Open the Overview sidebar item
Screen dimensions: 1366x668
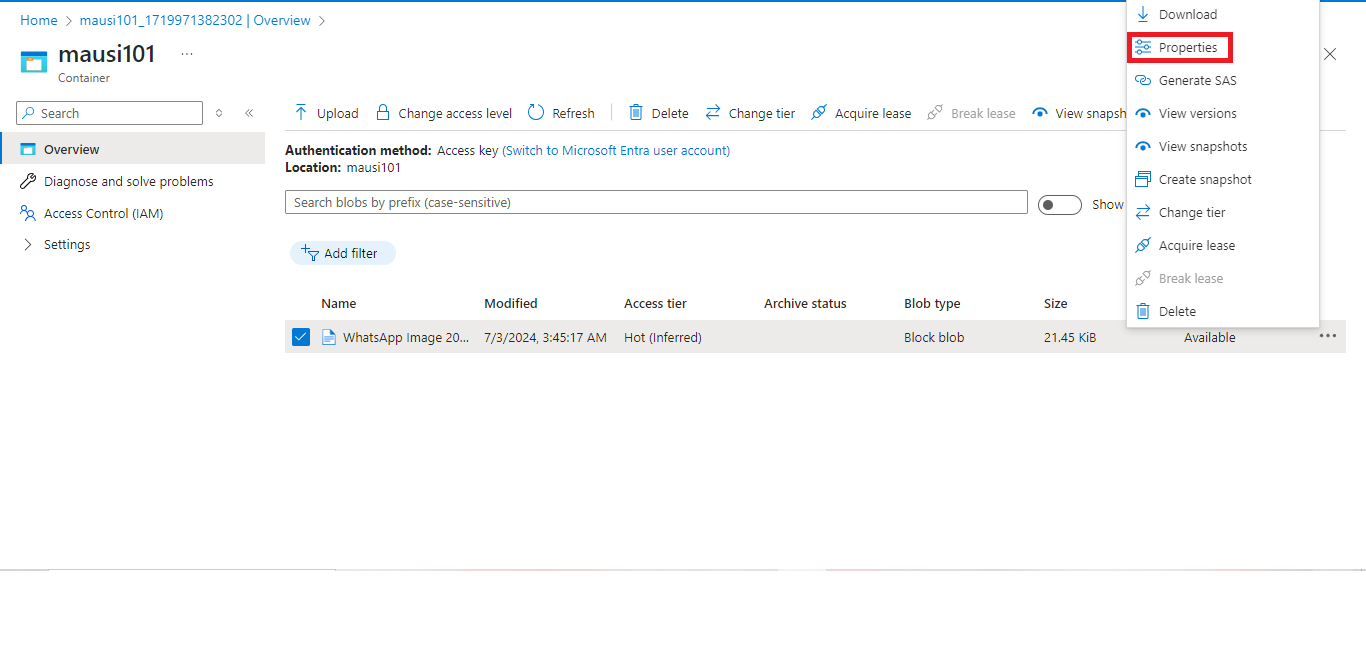click(133, 149)
